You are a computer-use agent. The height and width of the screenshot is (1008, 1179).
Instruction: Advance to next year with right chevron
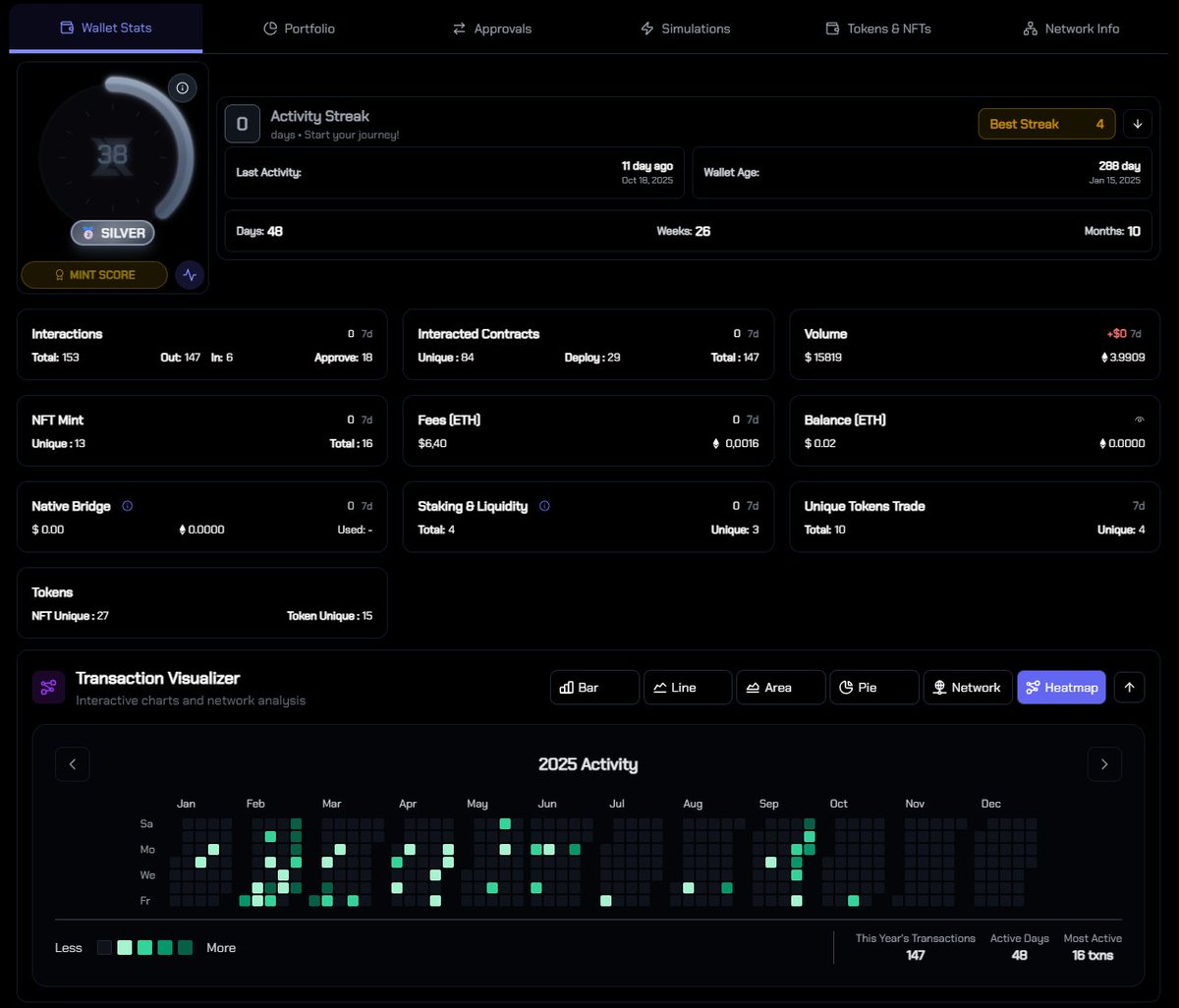click(1104, 763)
